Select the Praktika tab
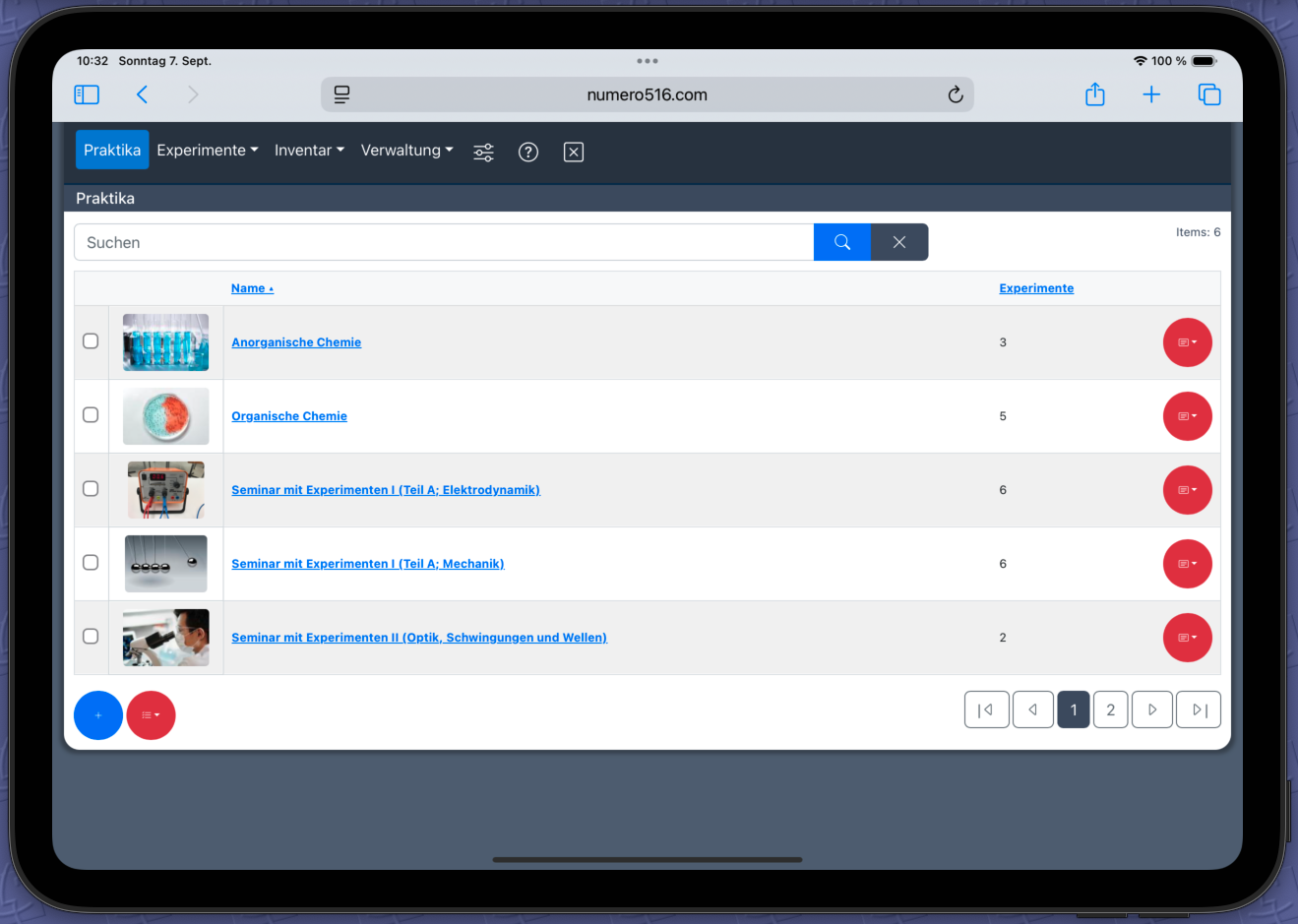This screenshot has height=924, width=1298. click(x=112, y=151)
